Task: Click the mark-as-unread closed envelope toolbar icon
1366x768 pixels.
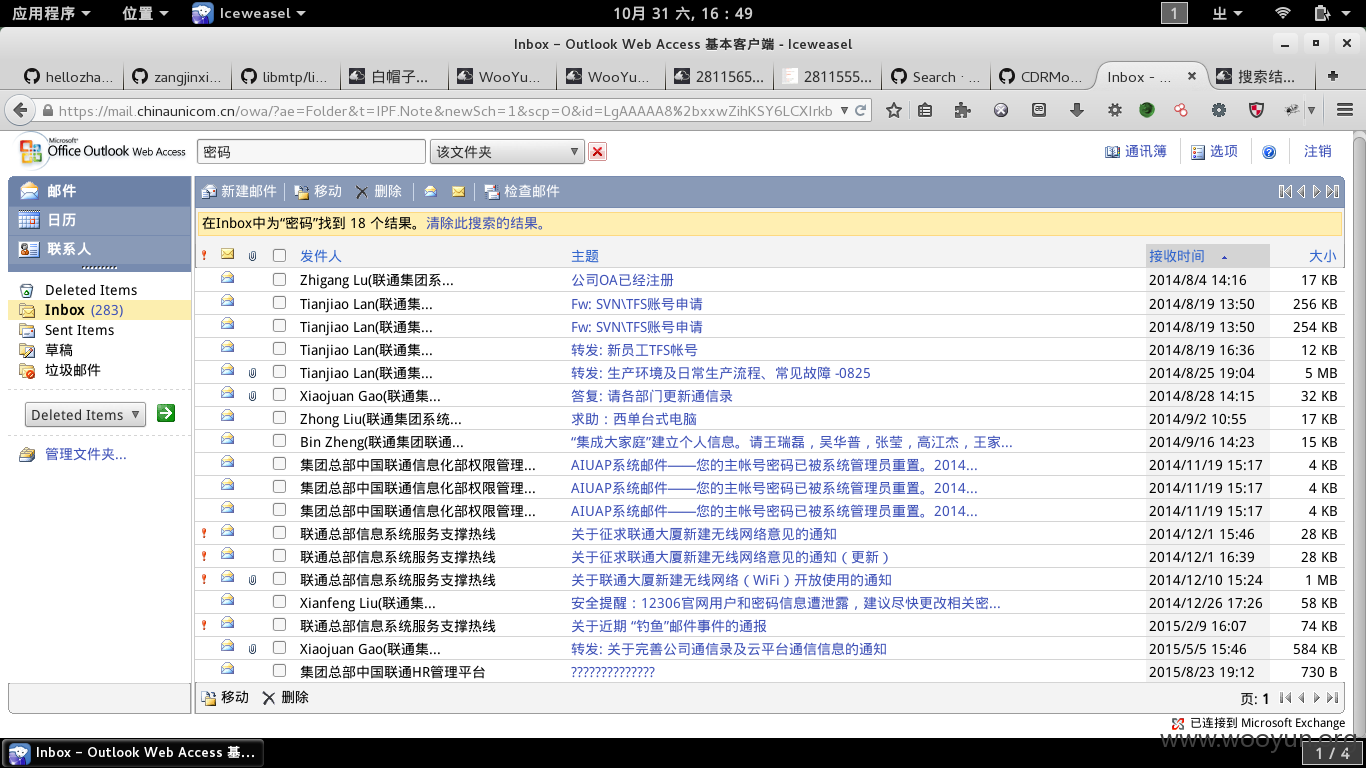Action: [x=458, y=191]
